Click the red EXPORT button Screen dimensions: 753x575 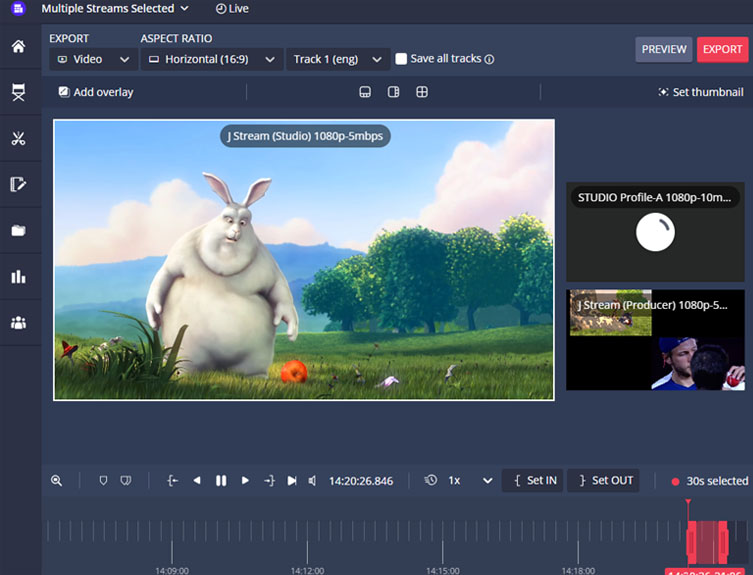click(x=722, y=49)
